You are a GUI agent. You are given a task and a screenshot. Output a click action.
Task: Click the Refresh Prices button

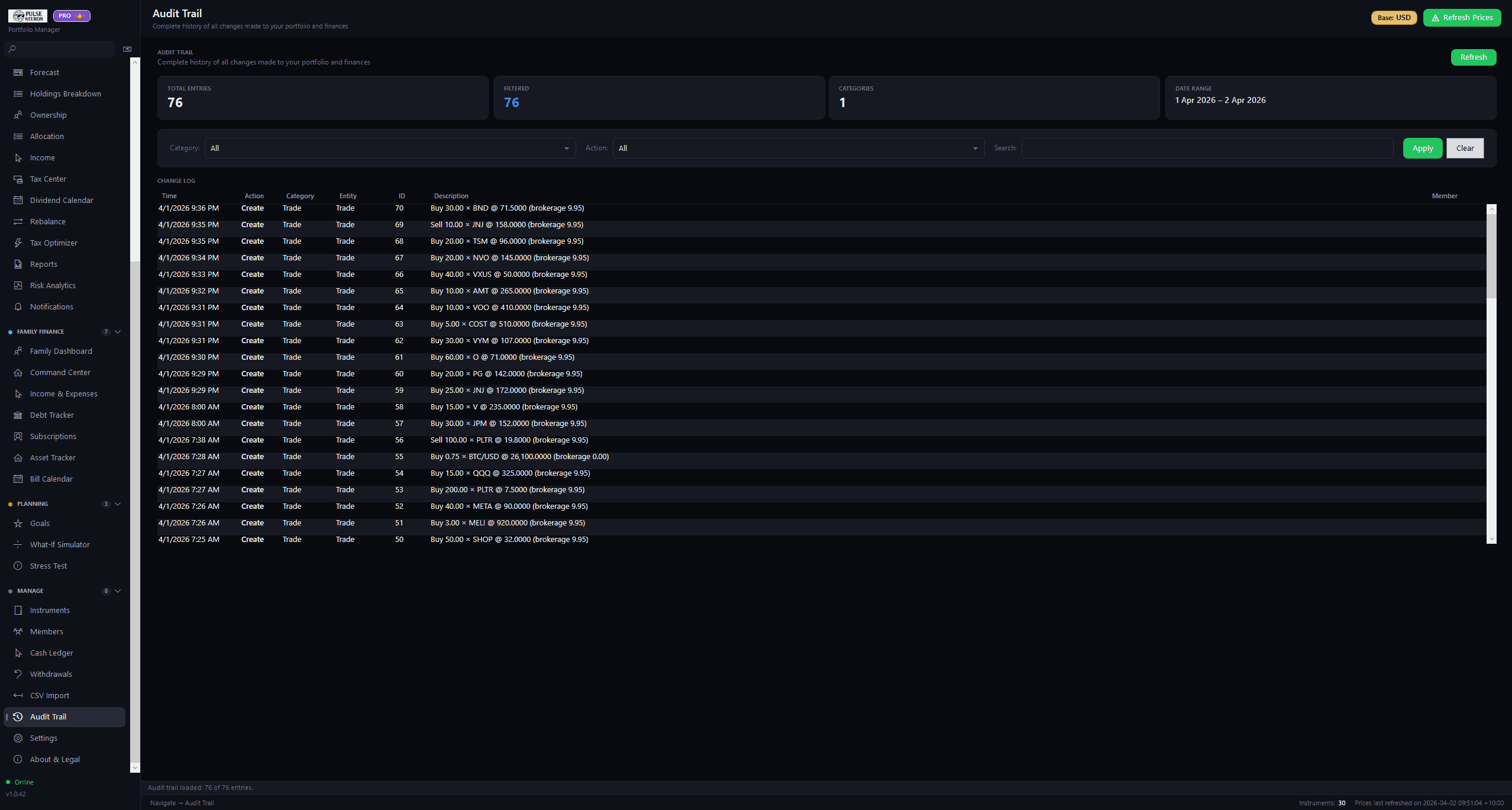click(x=1462, y=17)
